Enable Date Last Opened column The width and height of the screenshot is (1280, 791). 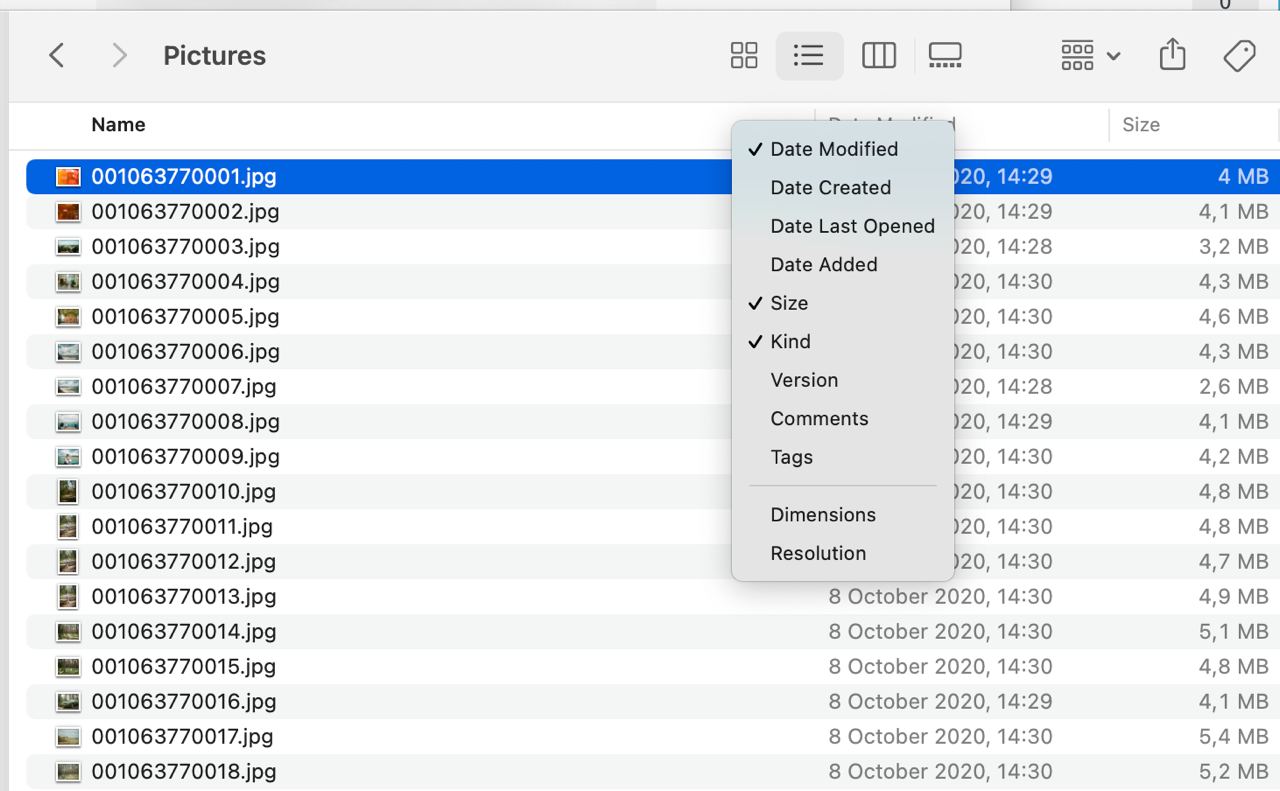[852, 226]
